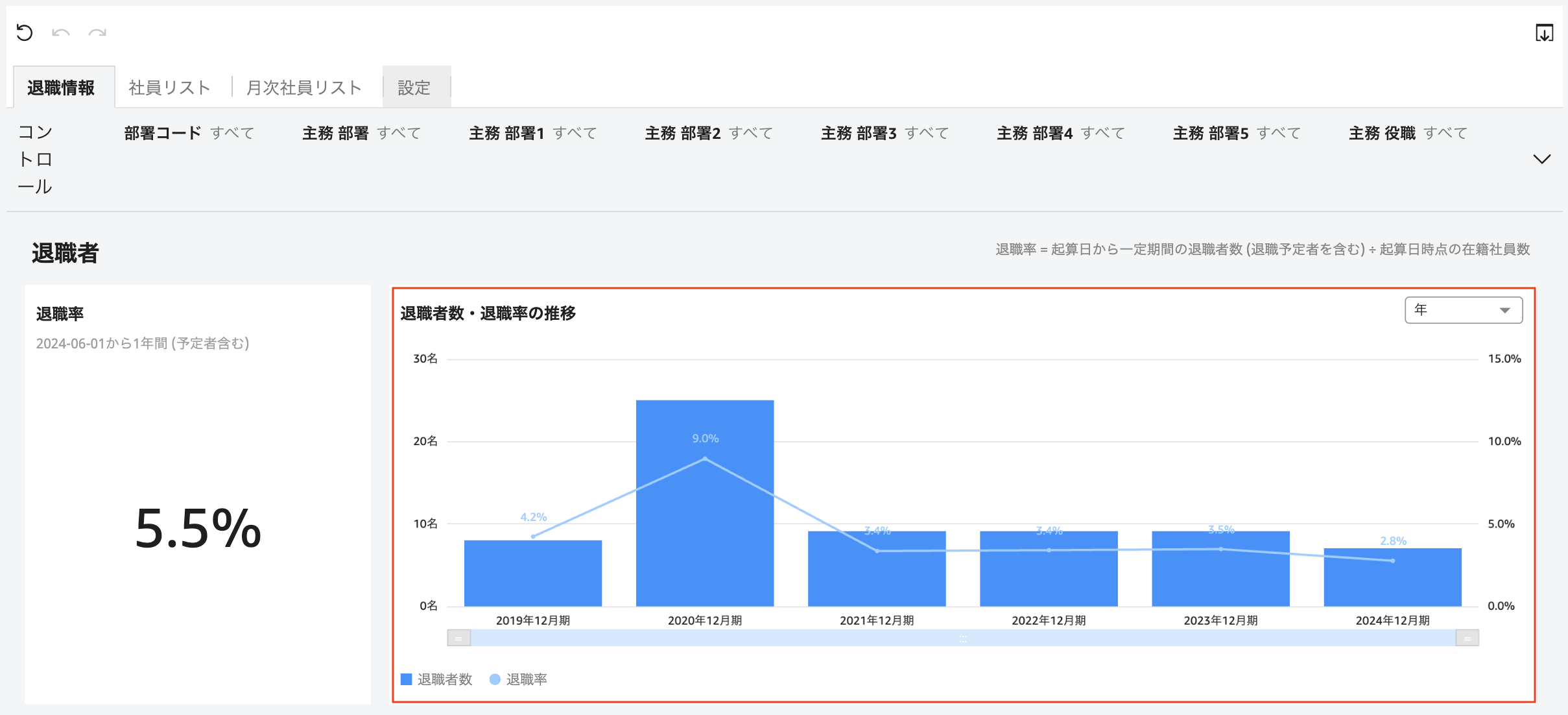This screenshot has width=1568, height=715.
Task: Click left handle of chart range slider
Action: tap(458, 638)
